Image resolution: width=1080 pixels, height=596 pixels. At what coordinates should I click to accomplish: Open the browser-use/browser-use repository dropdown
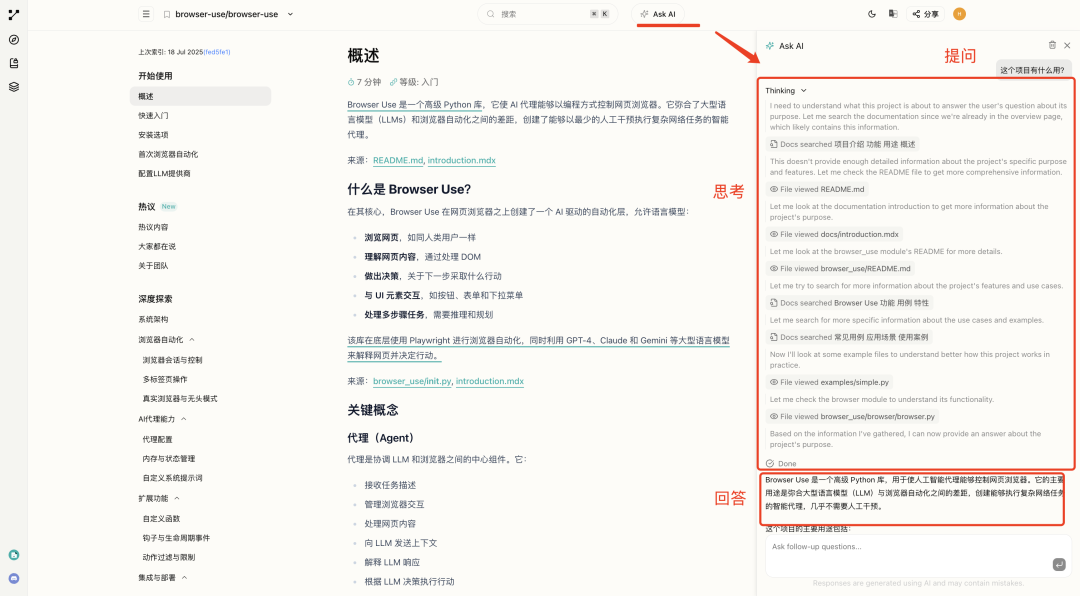tap(290, 14)
